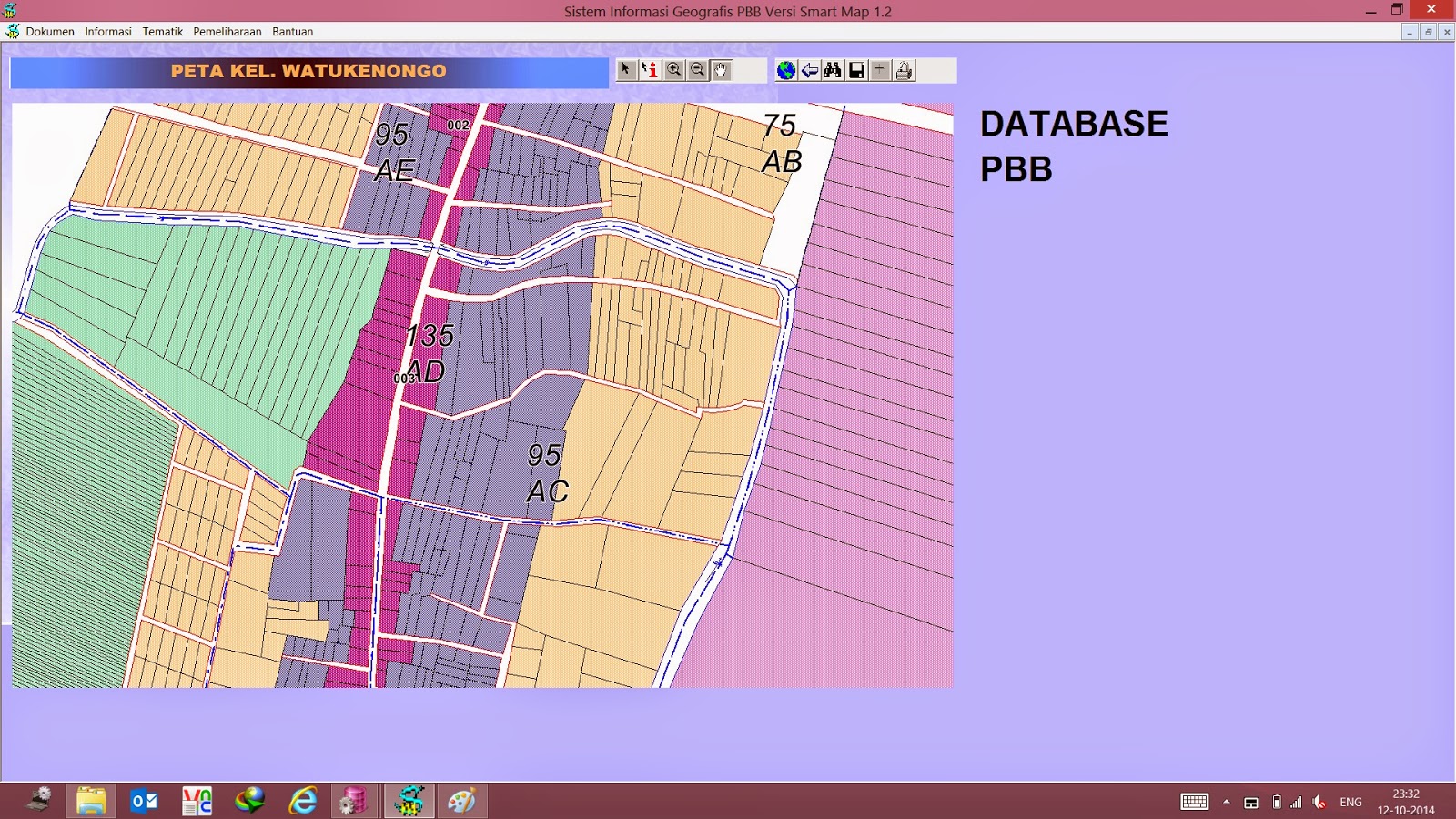Open the Dokumen menu
The height and width of the screenshot is (819, 1456).
pyautogui.click(x=50, y=31)
